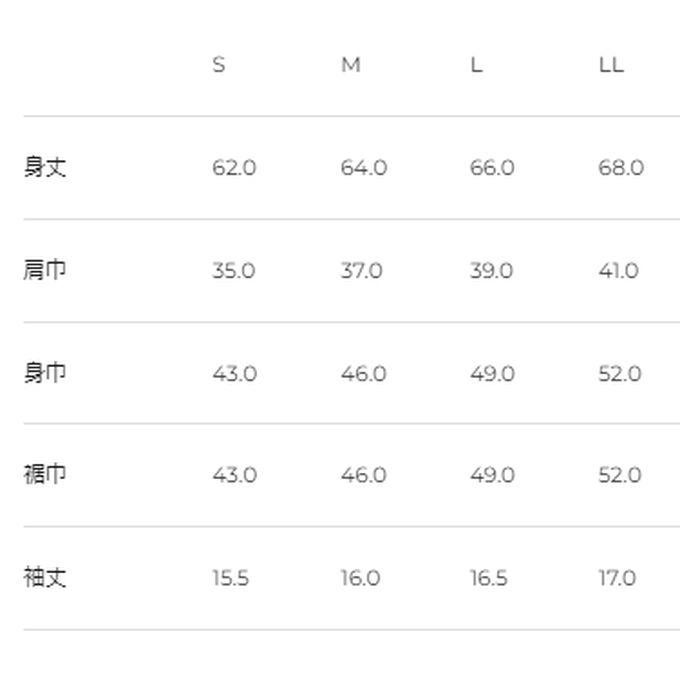Click the S size column header

click(x=218, y=65)
